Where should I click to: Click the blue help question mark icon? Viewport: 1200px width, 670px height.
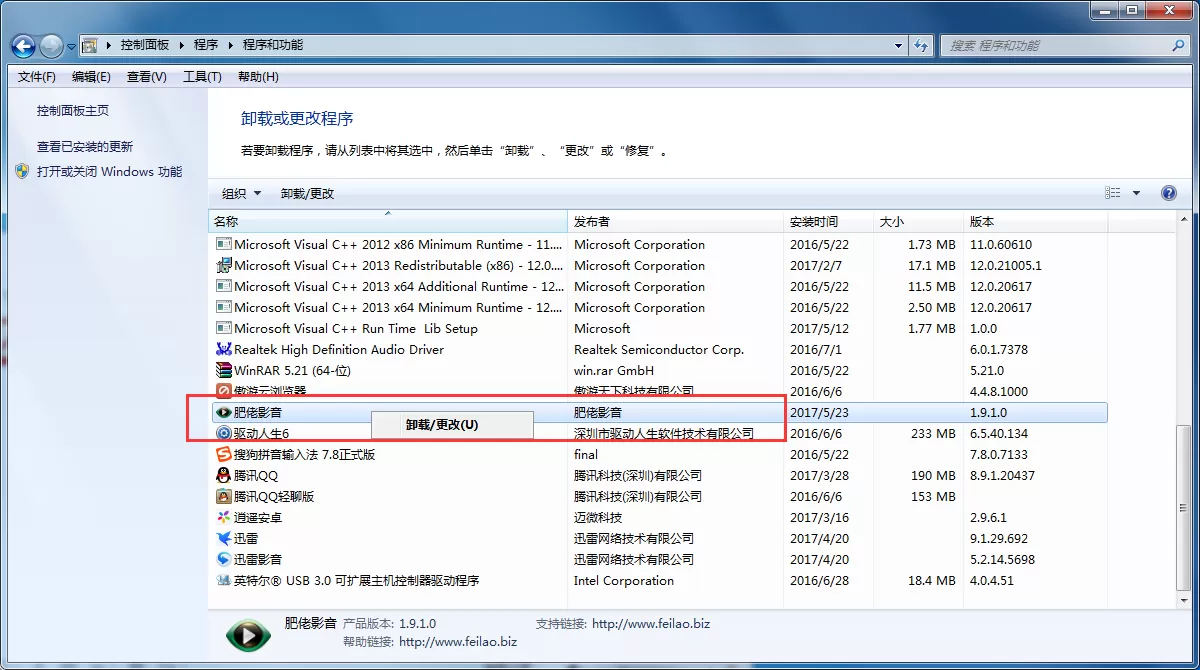(x=1168, y=193)
